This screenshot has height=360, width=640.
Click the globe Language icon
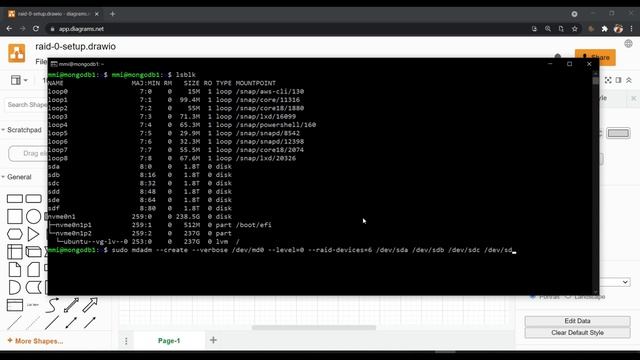click(x=628, y=44)
